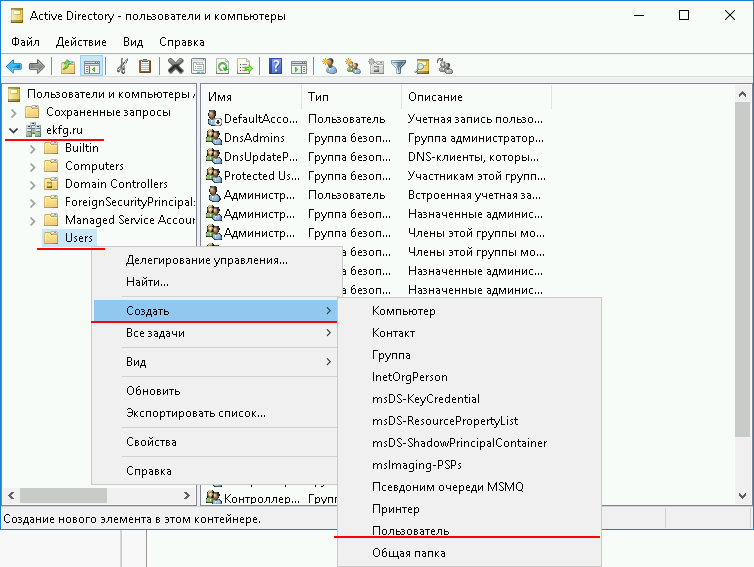The image size is (754, 567).
Task: Collapse the ekfg.ru domain node
Action: pyautogui.click(x=13, y=130)
